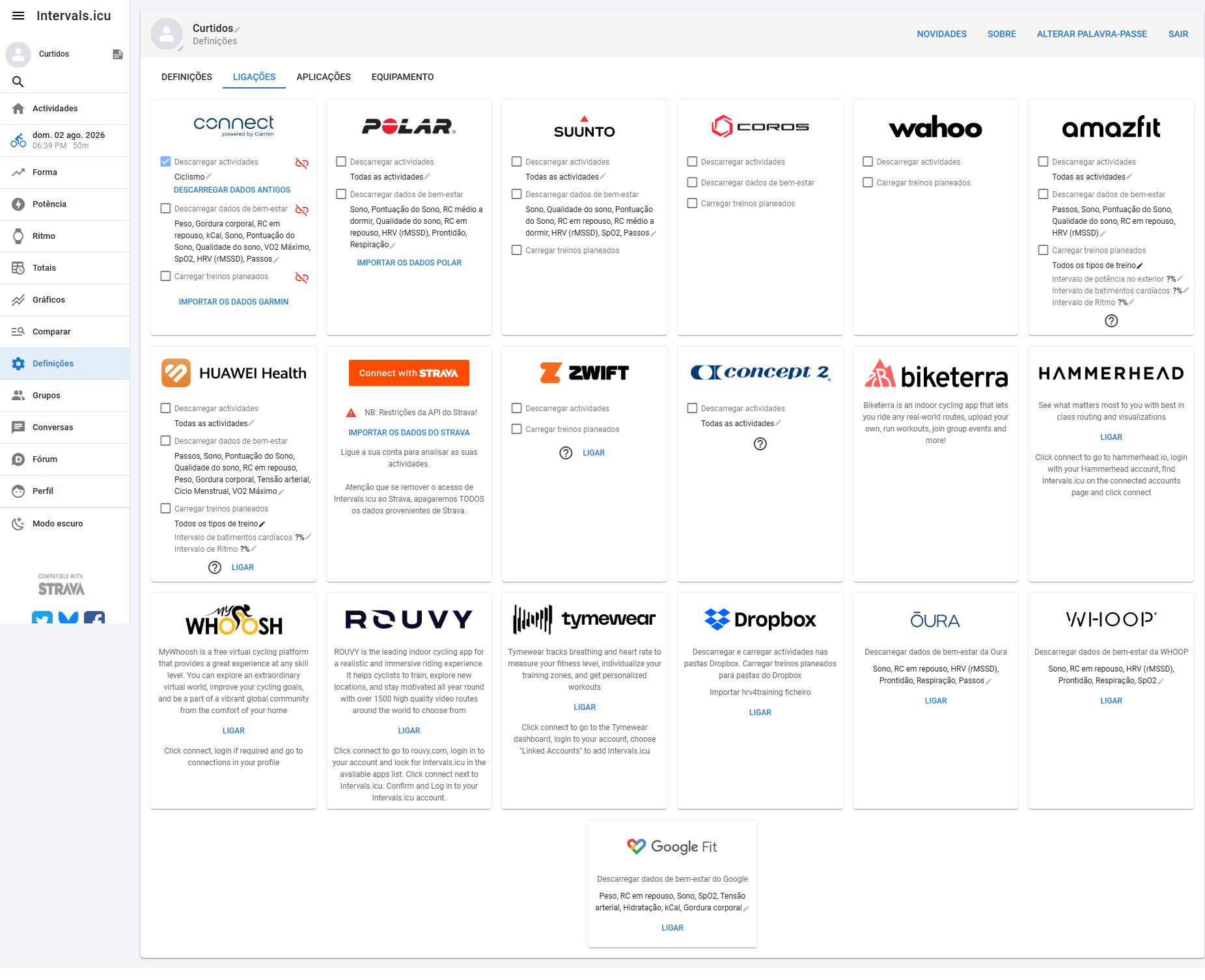1205x980 pixels.
Task: Check Suunto 'Carregar treinos planeados' checkbox
Action: (x=517, y=250)
